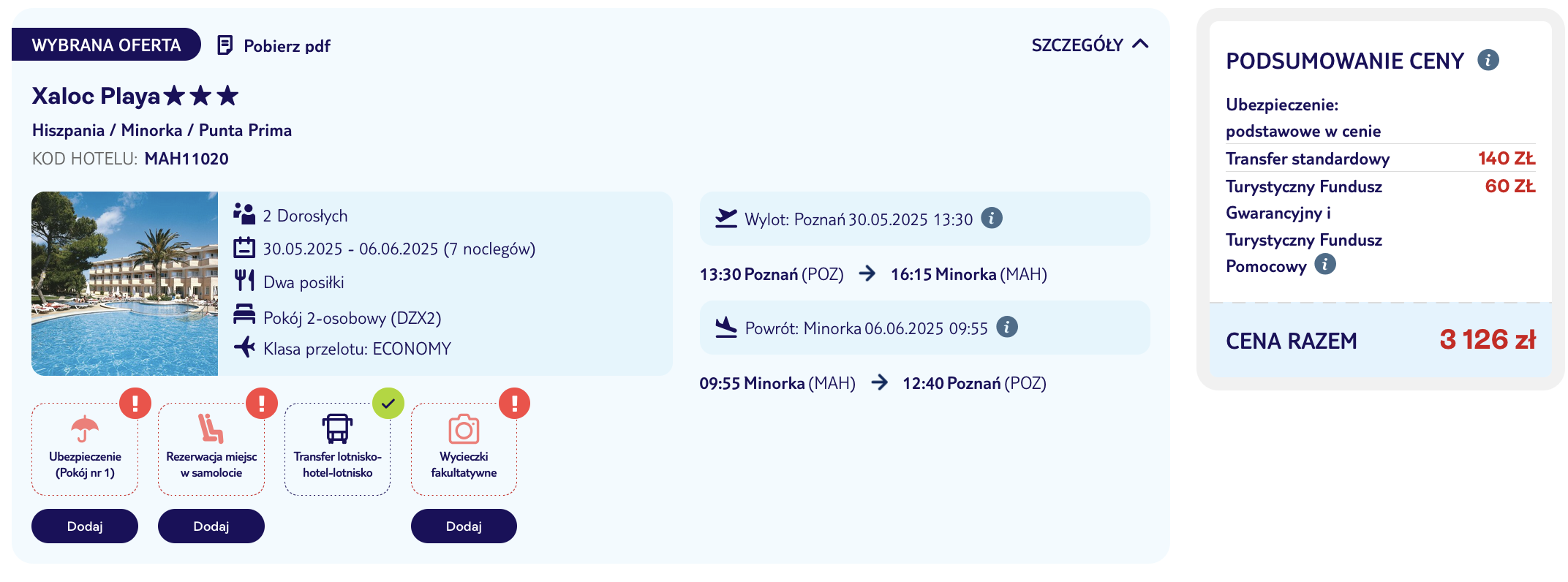The height and width of the screenshot is (582, 1568).
Task: Click the Pobierz pdf document icon
Action: click(x=225, y=45)
